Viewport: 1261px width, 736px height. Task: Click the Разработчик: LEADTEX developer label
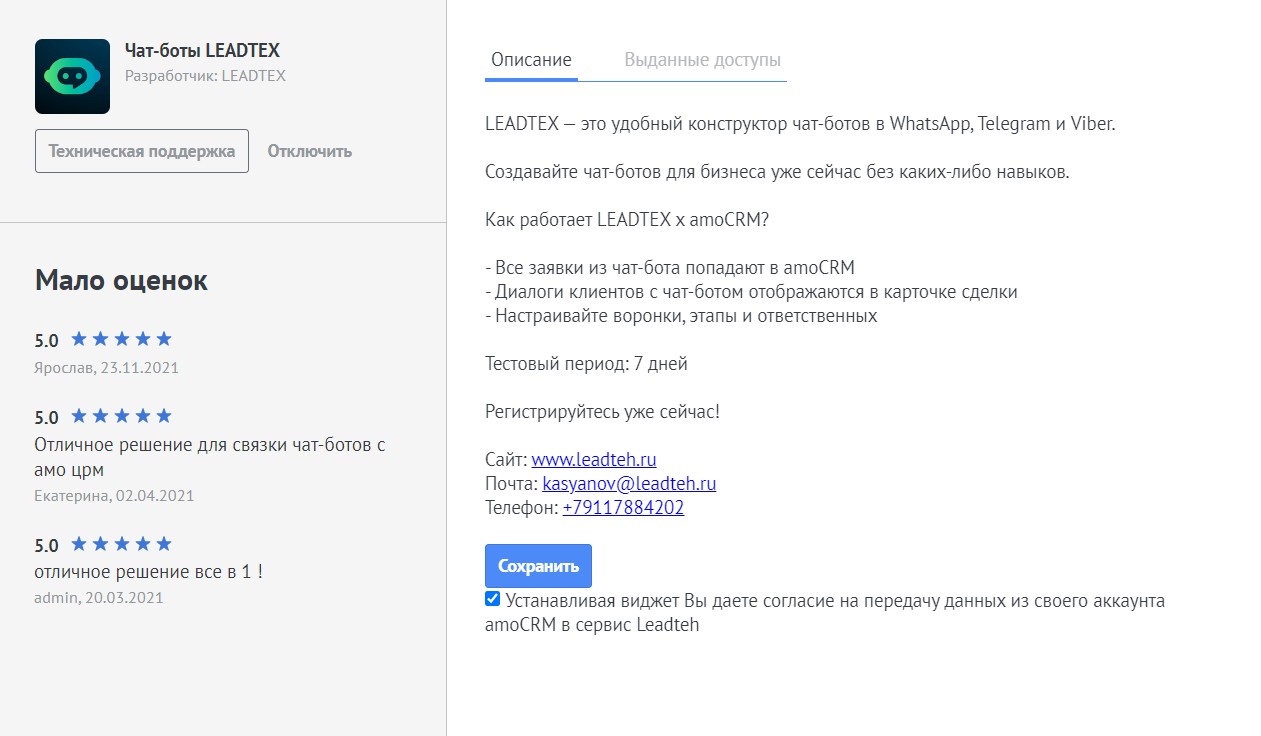tap(205, 76)
